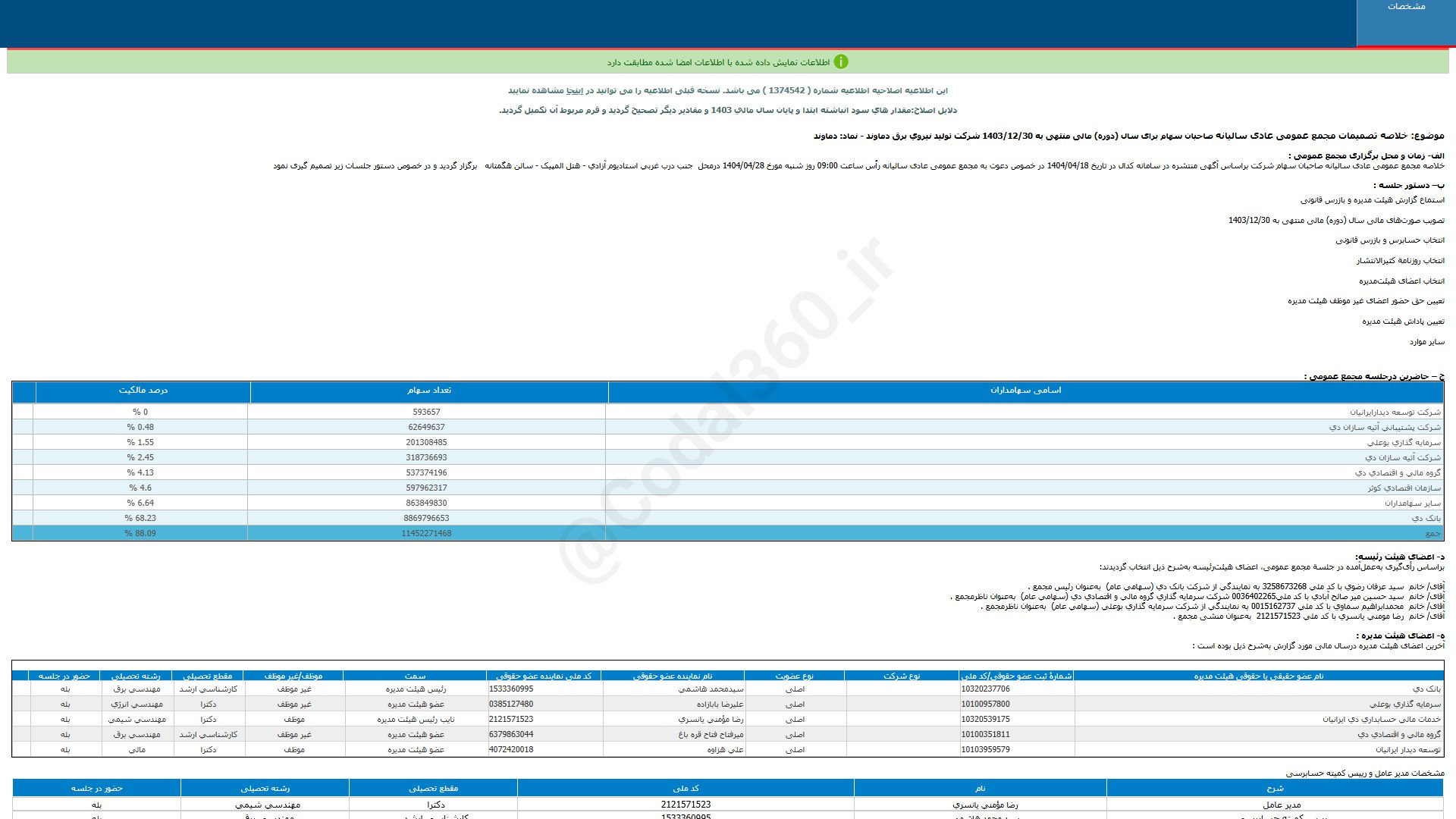Image resolution: width=1456 pixels, height=819 pixels.
Task: Select the representative name سیدمحمد هاشمی
Action: tap(711, 689)
